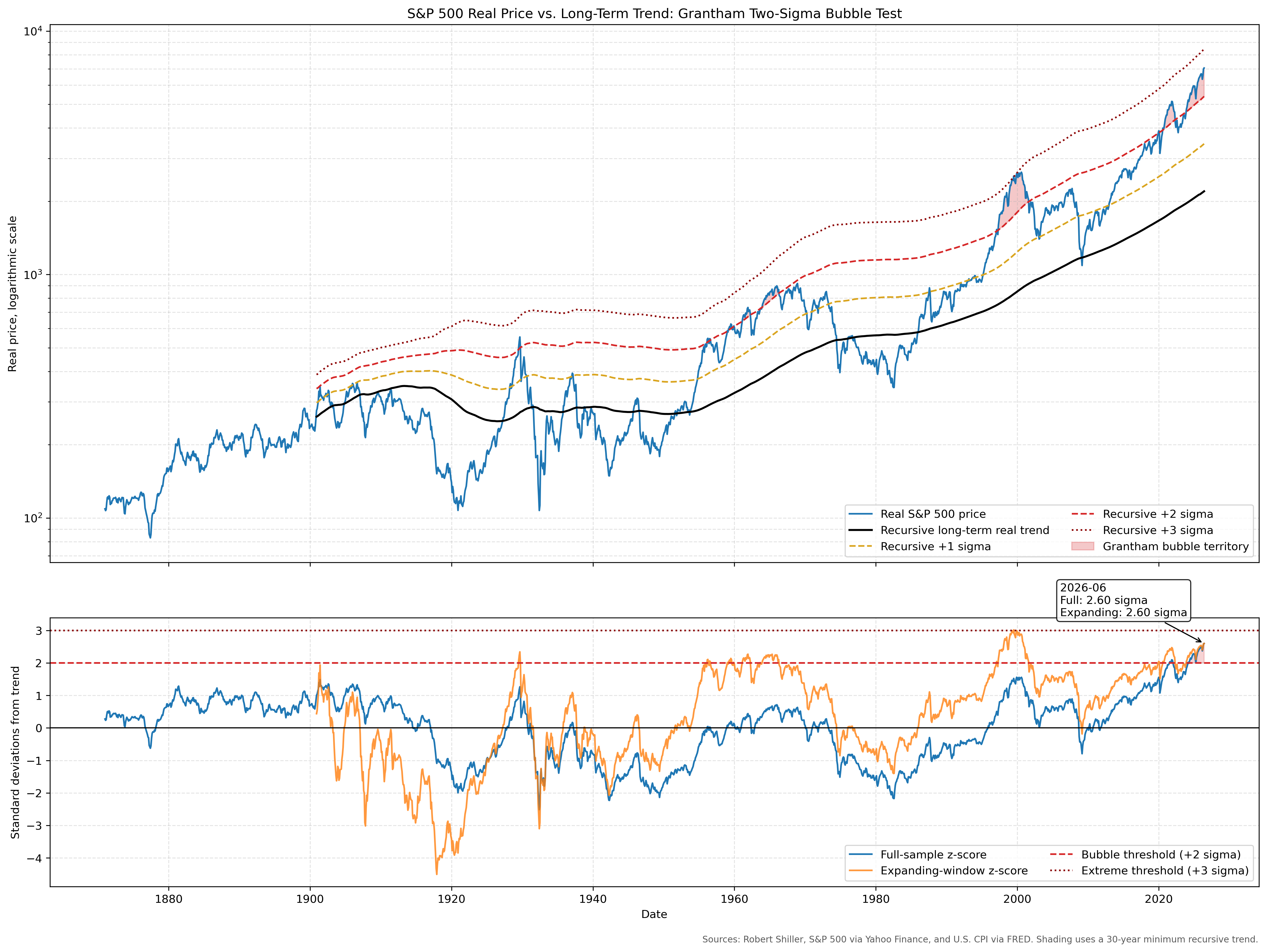This screenshot has width=1267, height=952.
Task: Click the 2020 x-axis tick label
Action: (1159, 899)
